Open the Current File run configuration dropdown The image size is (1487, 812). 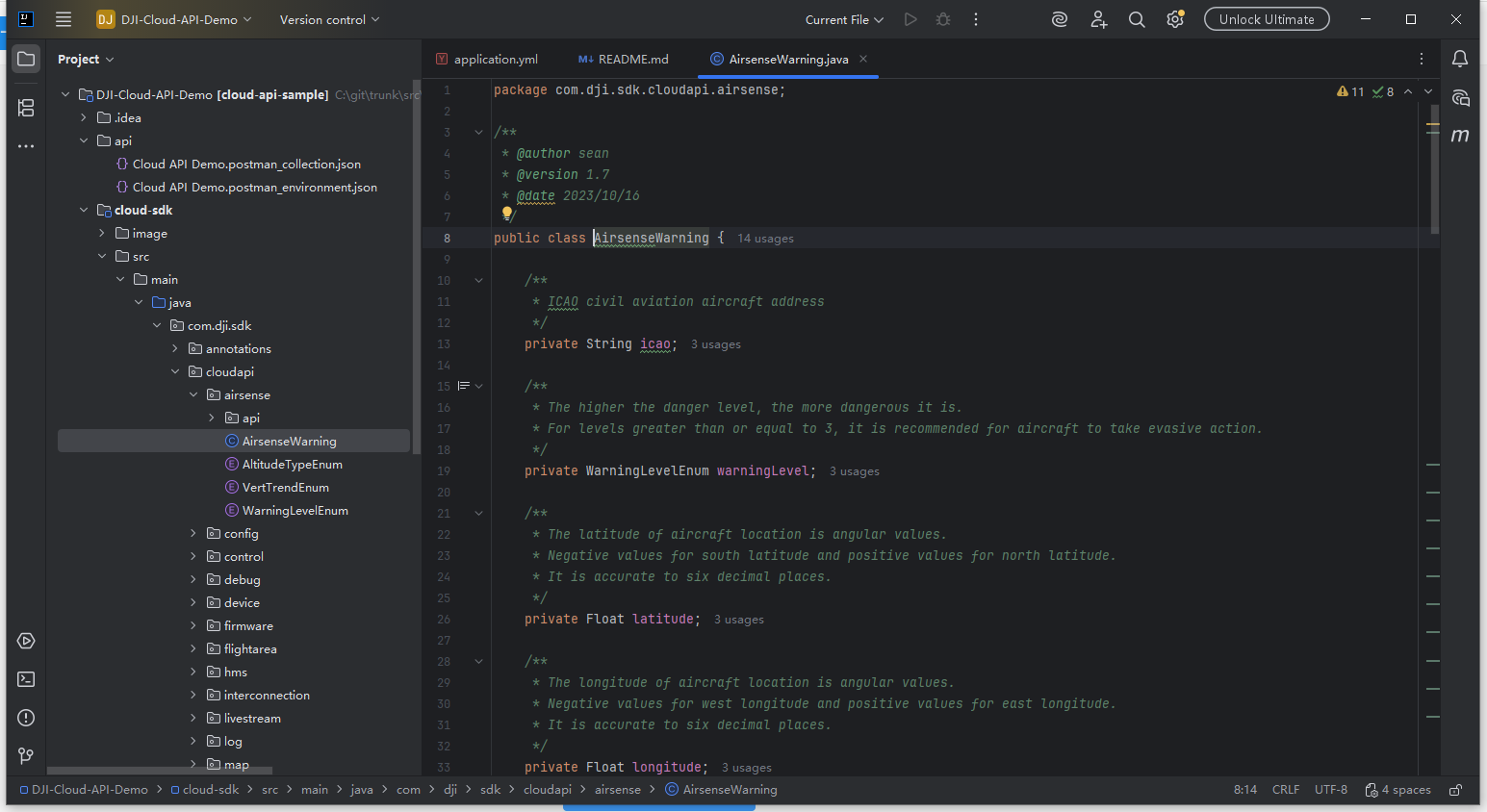coord(844,19)
